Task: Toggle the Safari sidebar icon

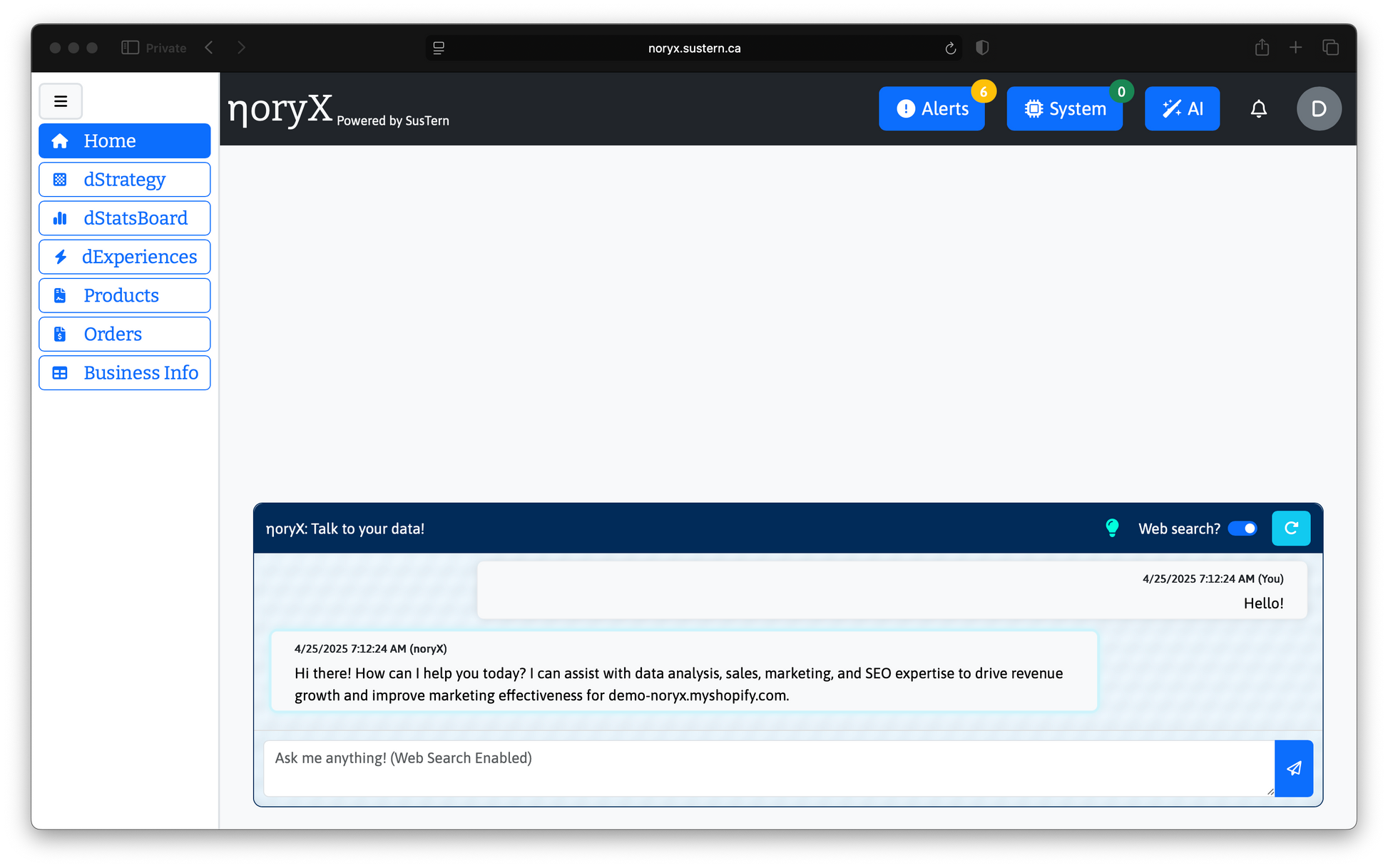Action: point(130,47)
